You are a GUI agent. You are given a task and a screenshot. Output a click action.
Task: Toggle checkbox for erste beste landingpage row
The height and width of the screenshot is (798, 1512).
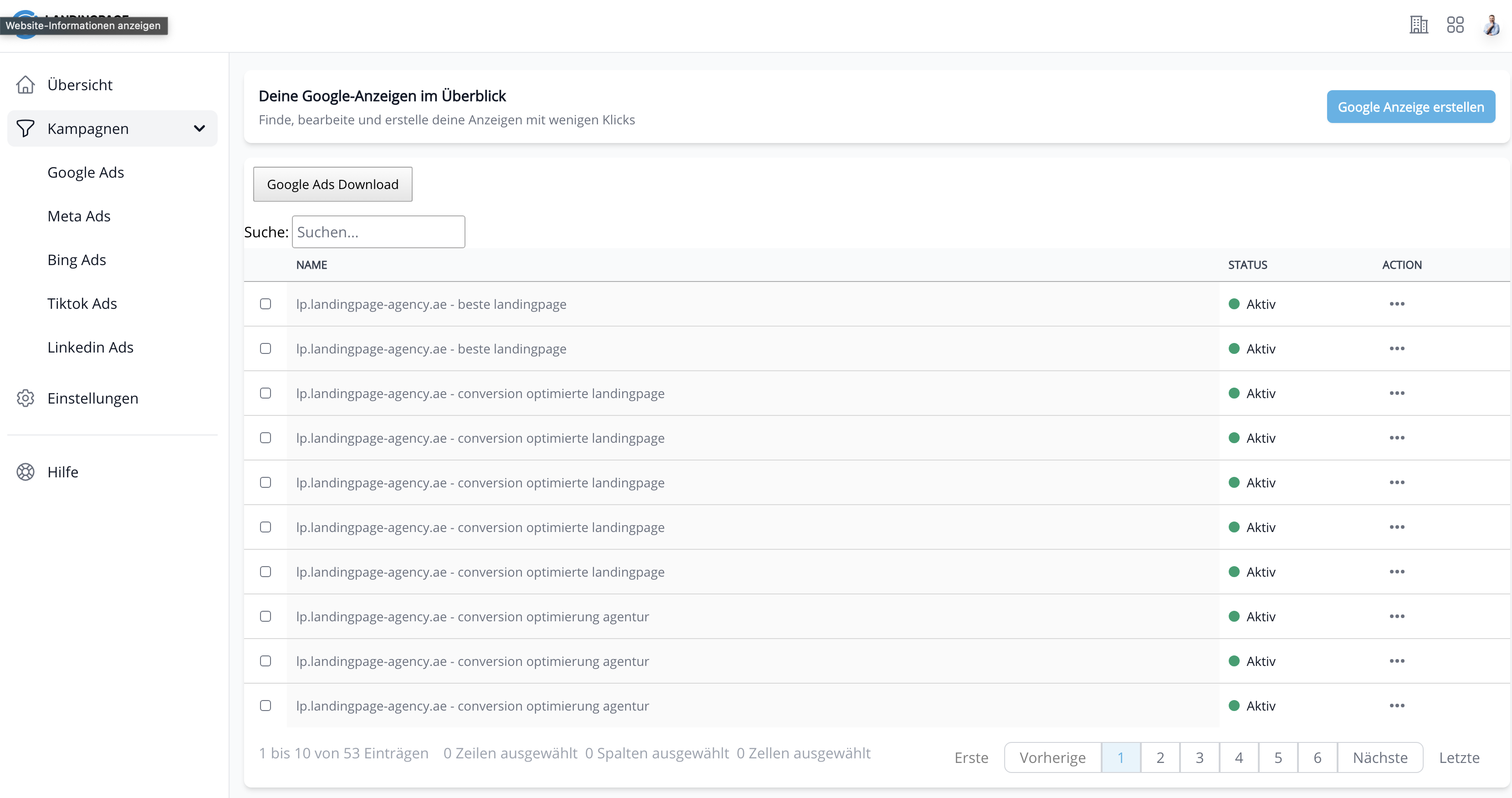point(265,304)
